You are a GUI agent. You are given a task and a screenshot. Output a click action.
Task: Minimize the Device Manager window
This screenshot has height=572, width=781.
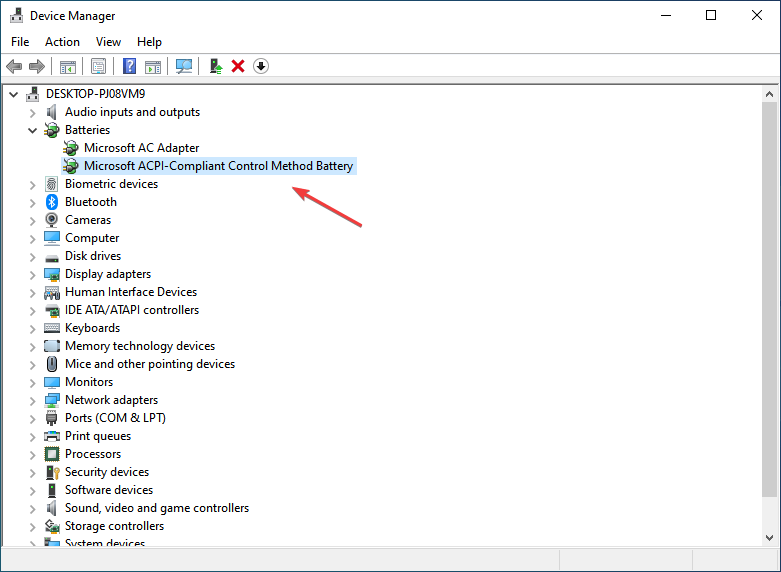coord(666,15)
